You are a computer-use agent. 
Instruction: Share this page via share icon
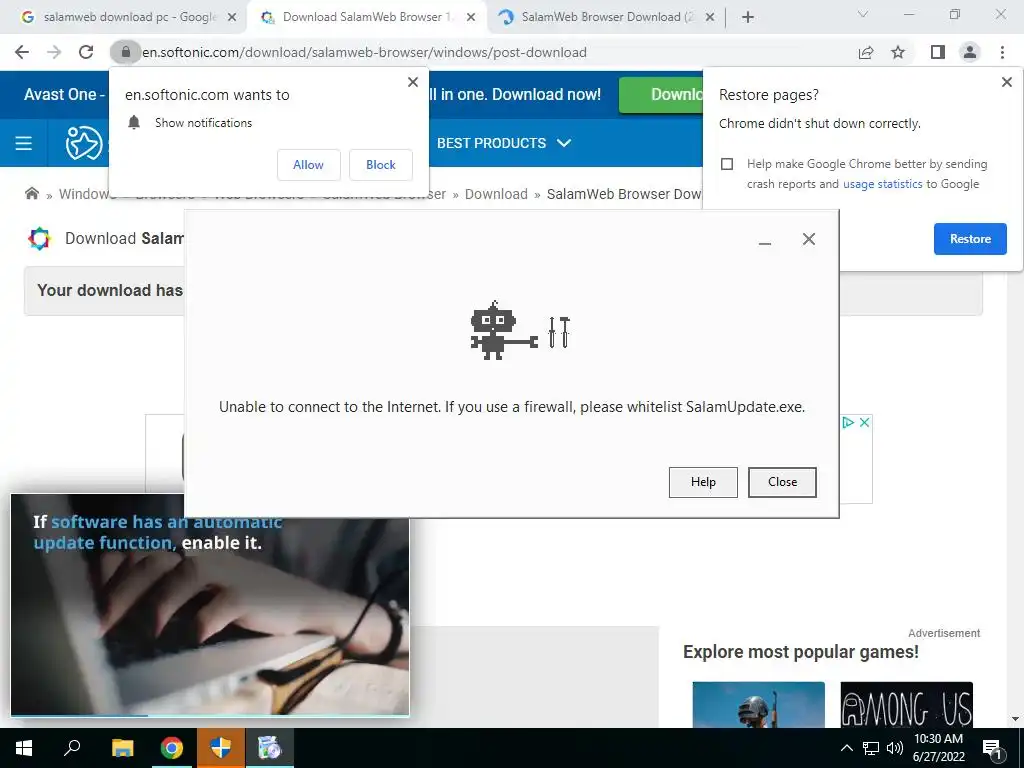tap(866, 52)
